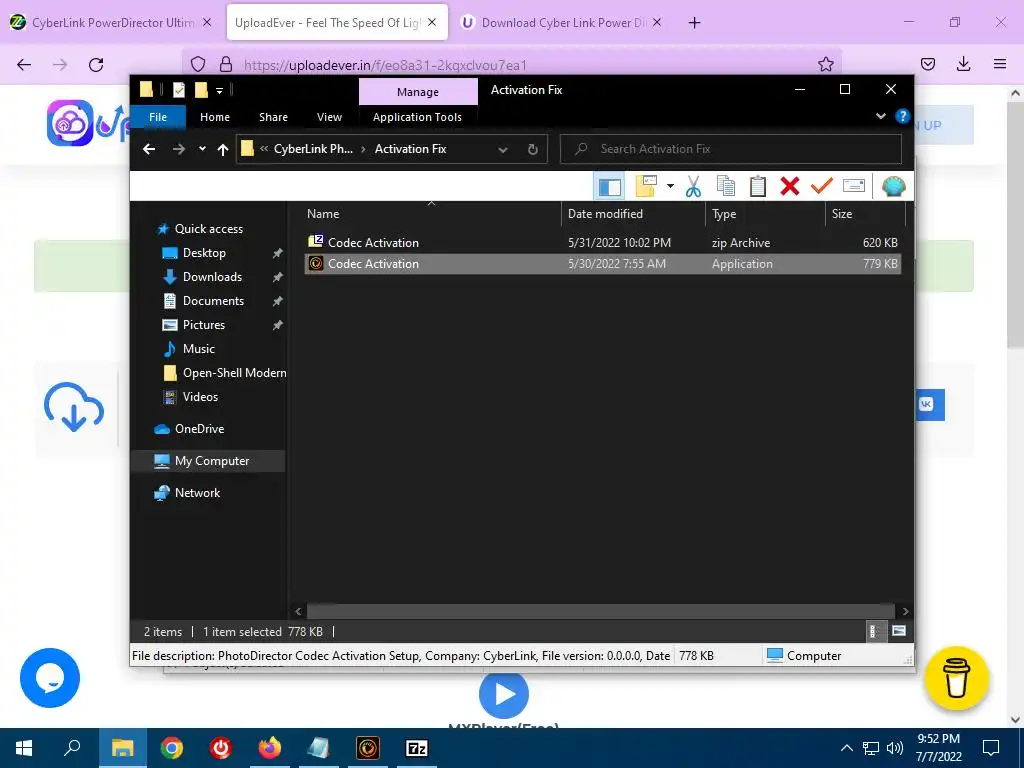Click the Explorer Back arrow
Image resolution: width=1024 pixels, height=768 pixels.
coord(149,150)
